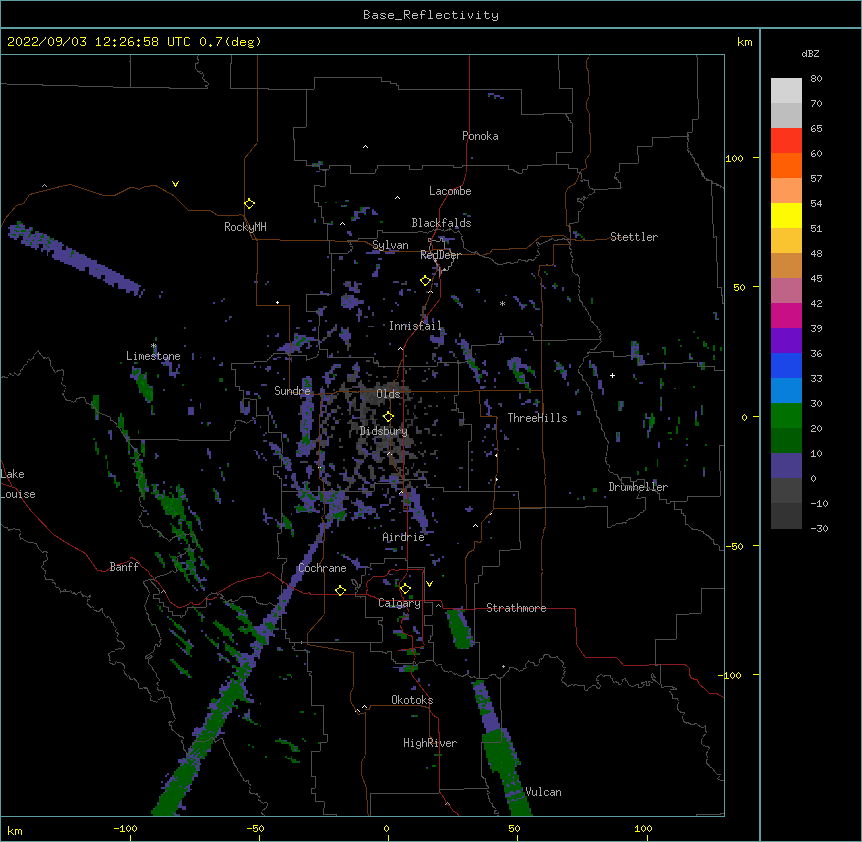Screen dimensions: 862x842
Task: Select the yellow diamond between Olds and Didsbury
Action: point(388,416)
